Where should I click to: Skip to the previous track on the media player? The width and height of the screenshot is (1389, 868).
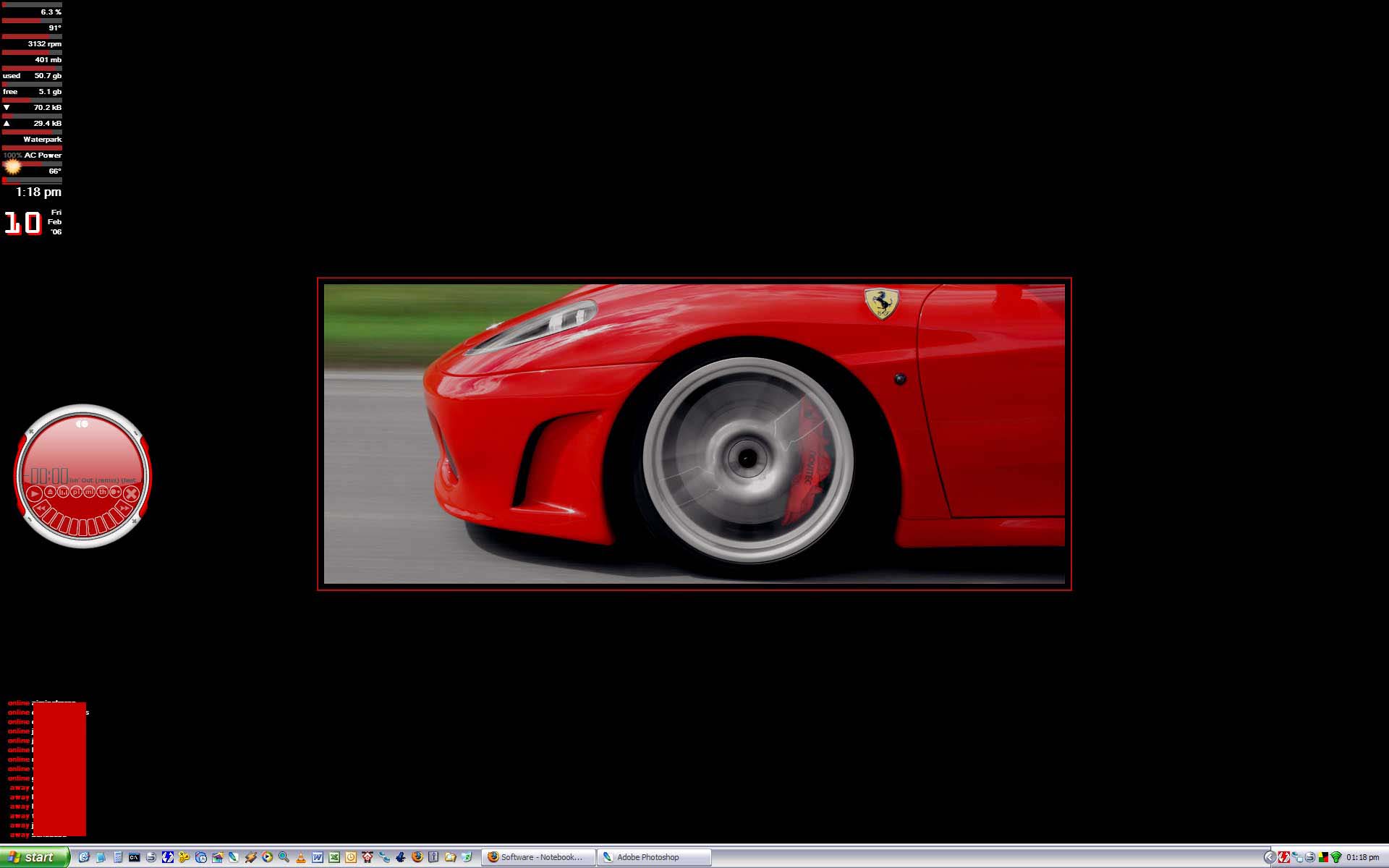(41, 508)
